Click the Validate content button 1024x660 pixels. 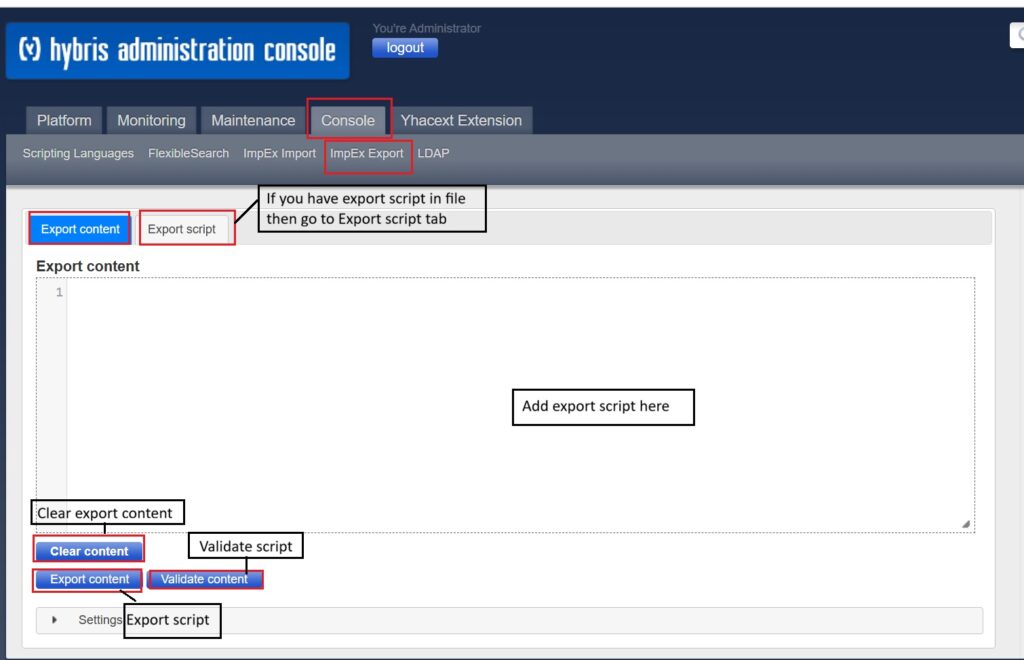click(204, 579)
